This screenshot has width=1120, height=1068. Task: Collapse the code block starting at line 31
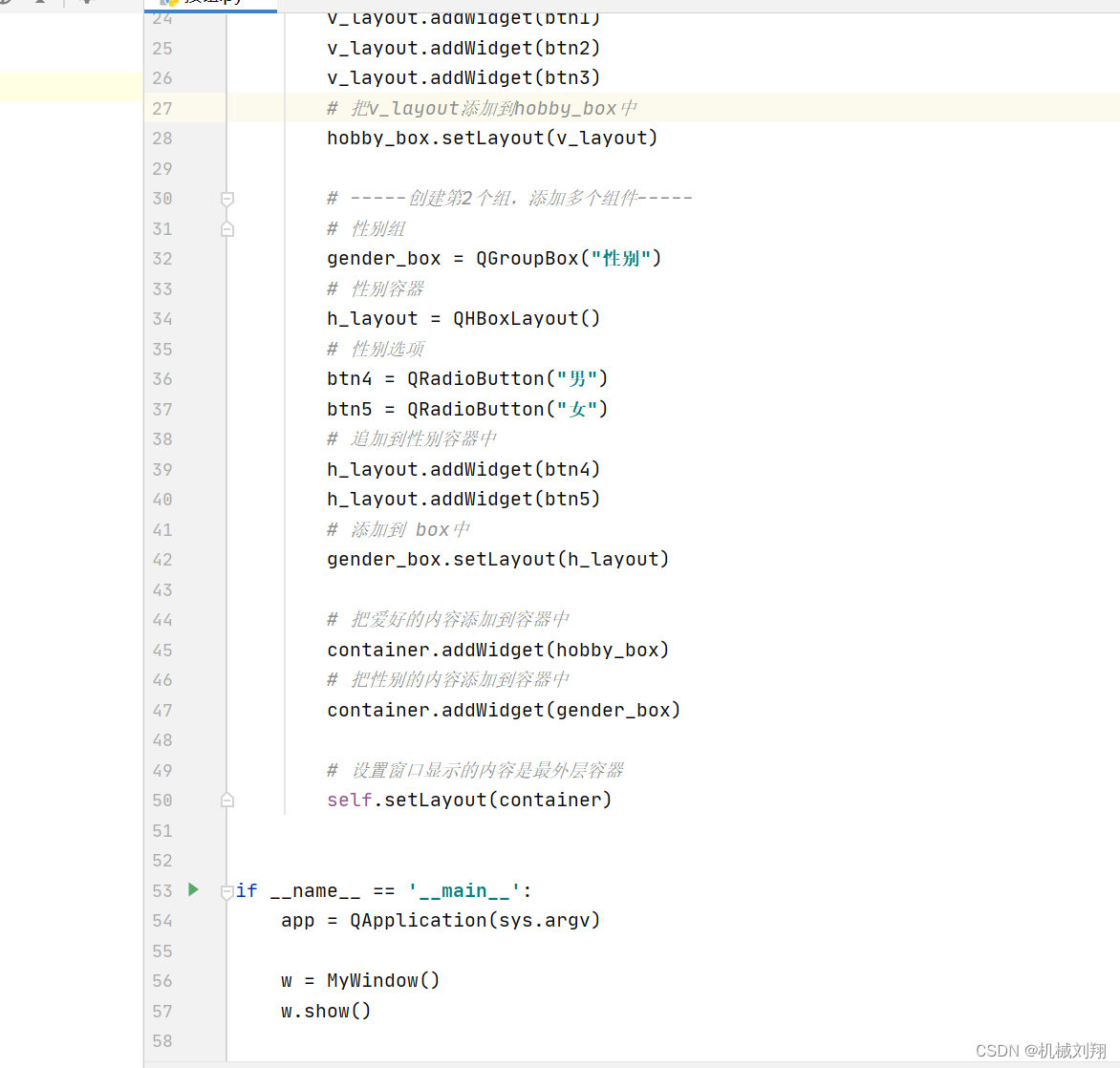click(226, 228)
